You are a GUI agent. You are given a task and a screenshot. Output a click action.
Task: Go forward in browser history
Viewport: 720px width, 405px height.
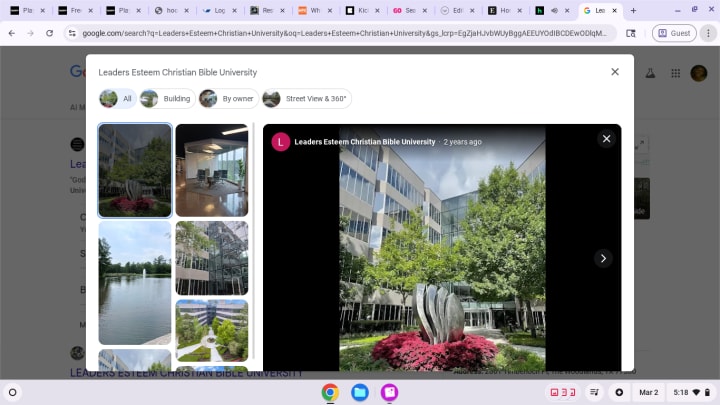(x=30, y=33)
